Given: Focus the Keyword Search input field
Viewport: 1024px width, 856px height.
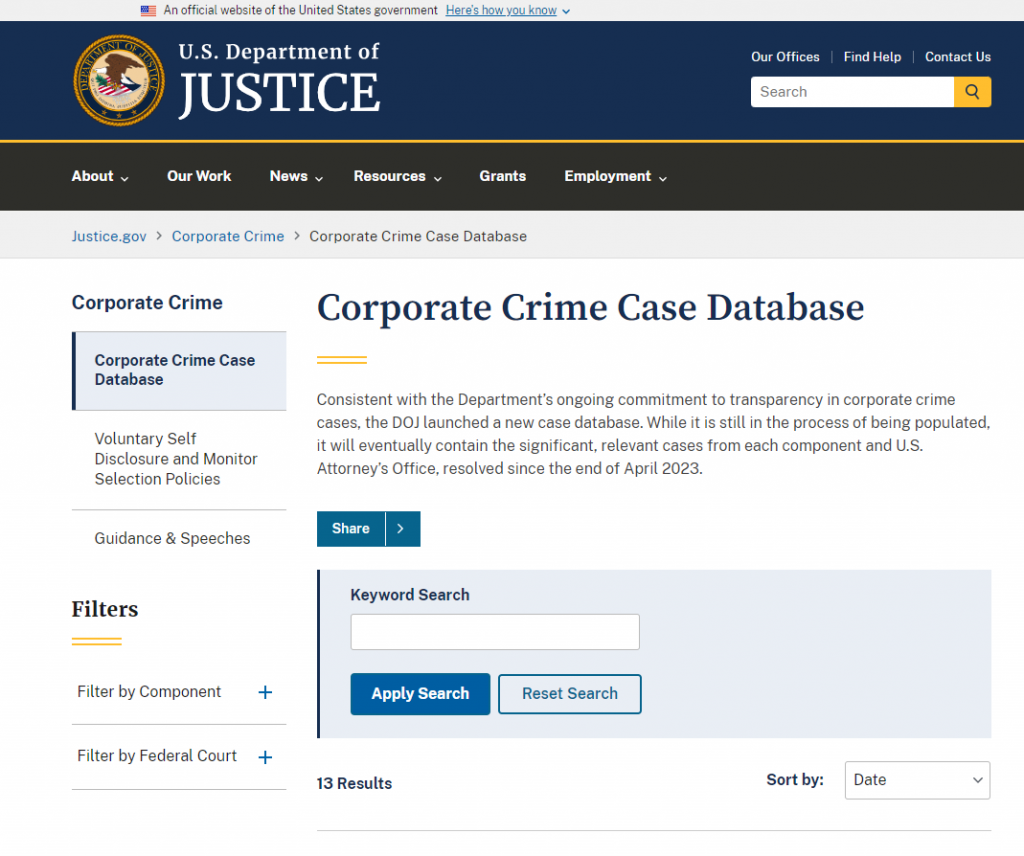Looking at the screenshot, I should click(x=495, y=632).
